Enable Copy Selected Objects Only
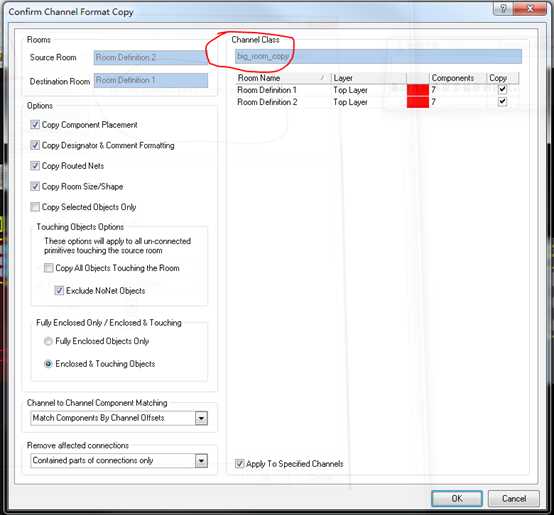This screenshot has width=554, height=515. (x=35, y=207)
